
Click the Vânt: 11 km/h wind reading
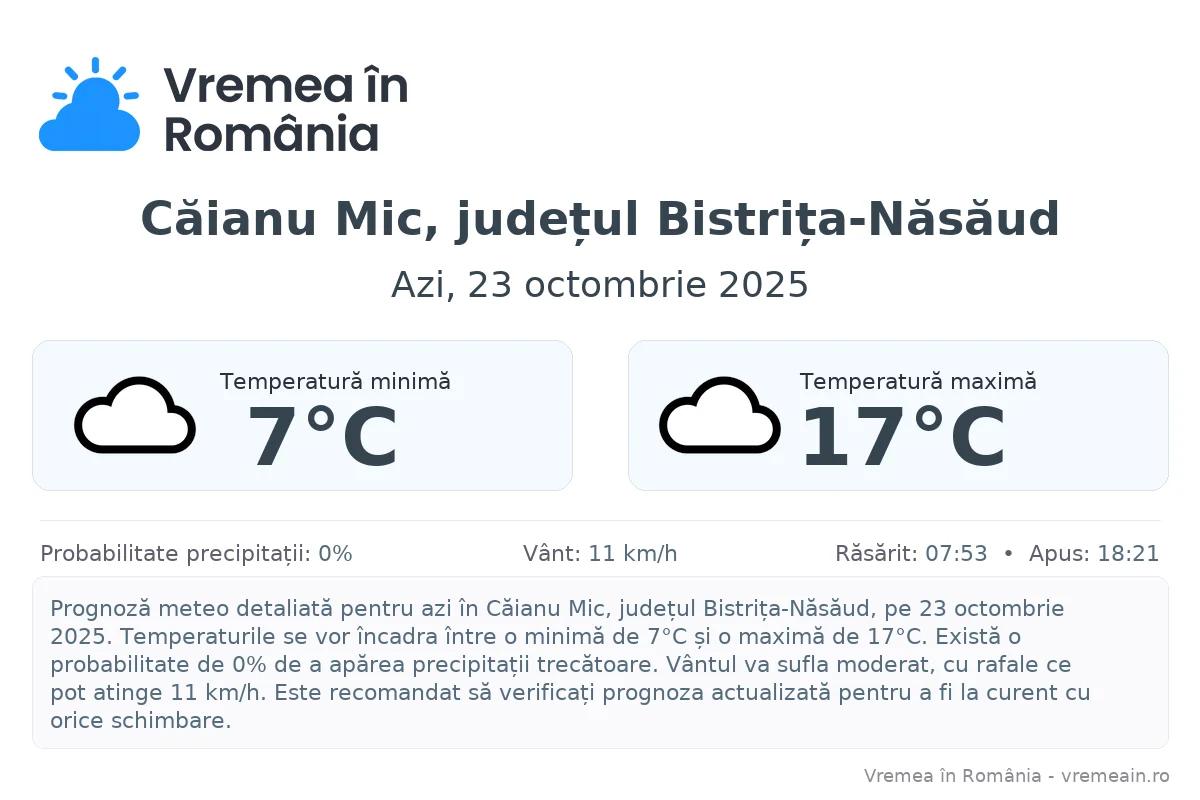[x=600, y=554]
